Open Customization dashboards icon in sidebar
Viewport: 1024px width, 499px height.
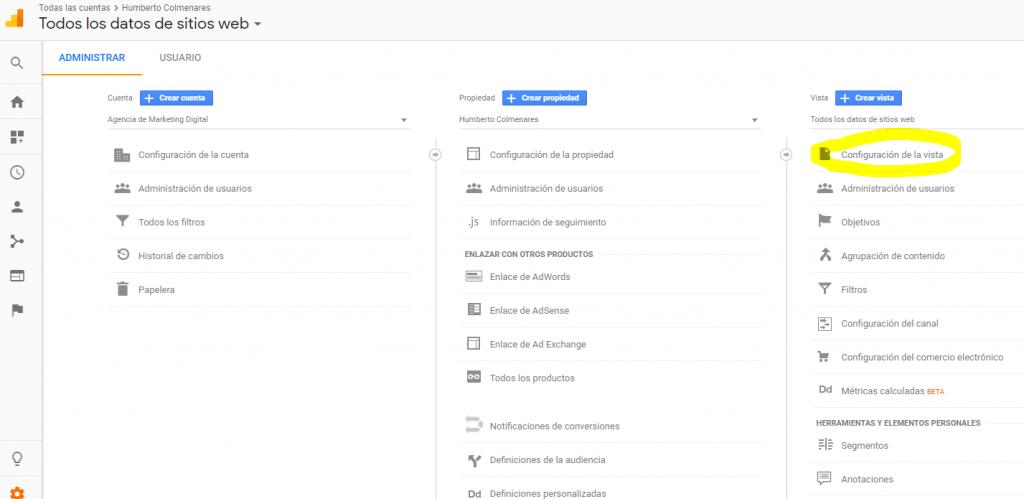[17, 137]
